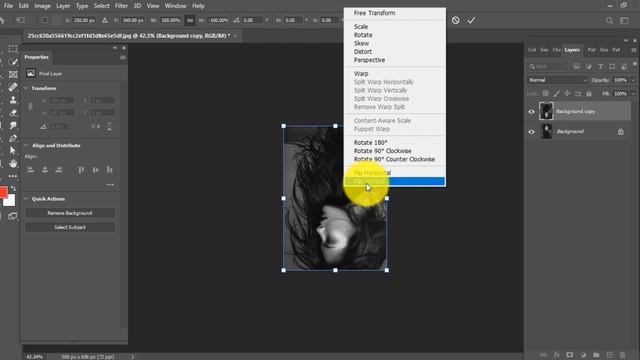Screen dimensions: 640x360
Task: Click the white background color swatch
Action: pyautogui.click(x=10, y=200)
